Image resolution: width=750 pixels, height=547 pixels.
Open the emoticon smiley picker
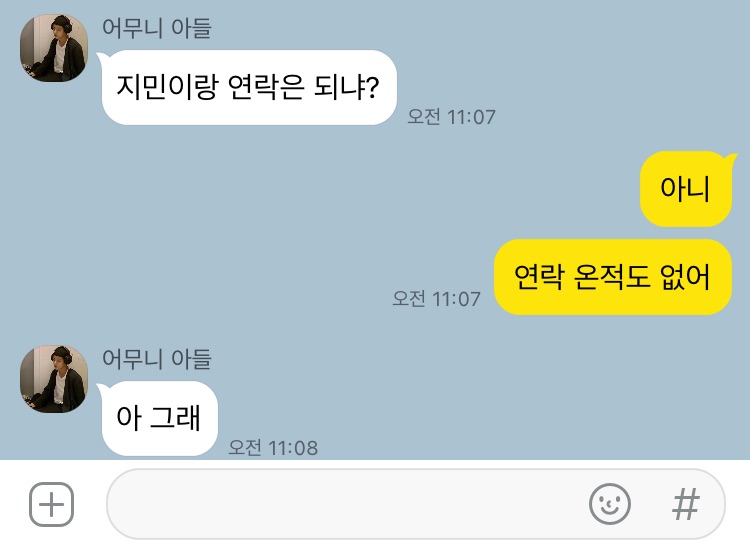(x=609, y=504)
